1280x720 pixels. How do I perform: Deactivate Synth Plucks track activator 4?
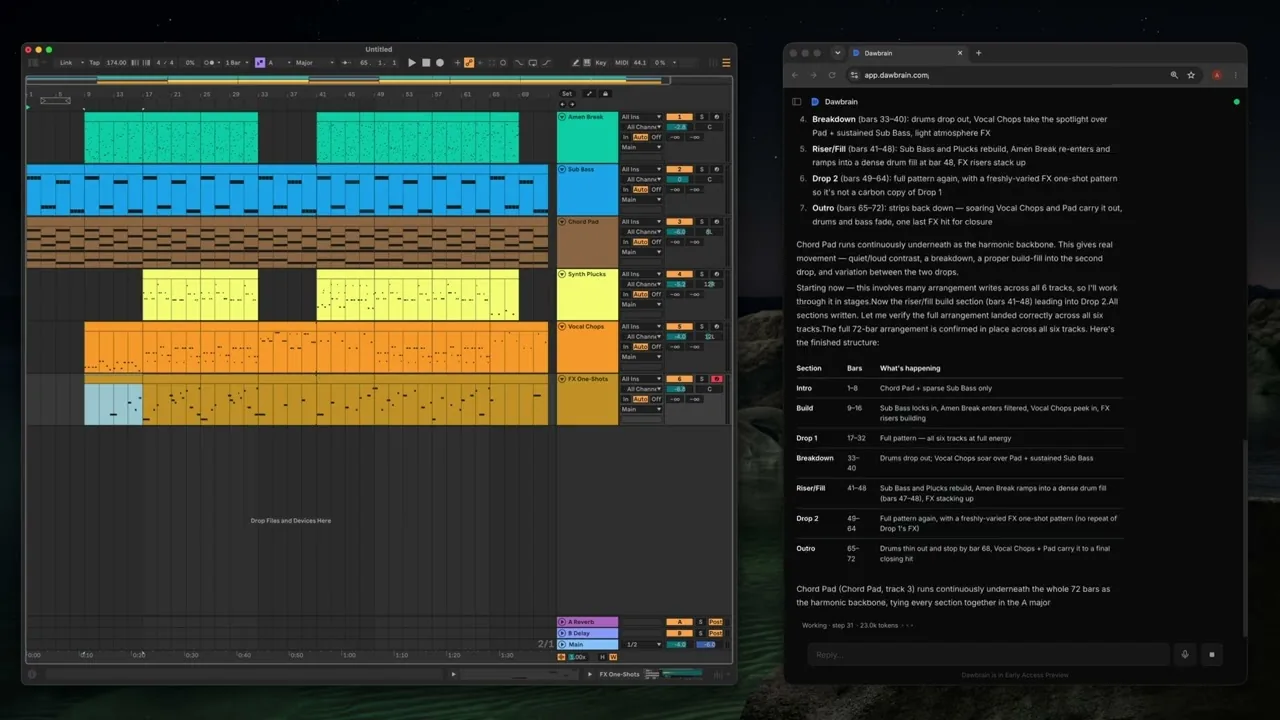point(679,274)
